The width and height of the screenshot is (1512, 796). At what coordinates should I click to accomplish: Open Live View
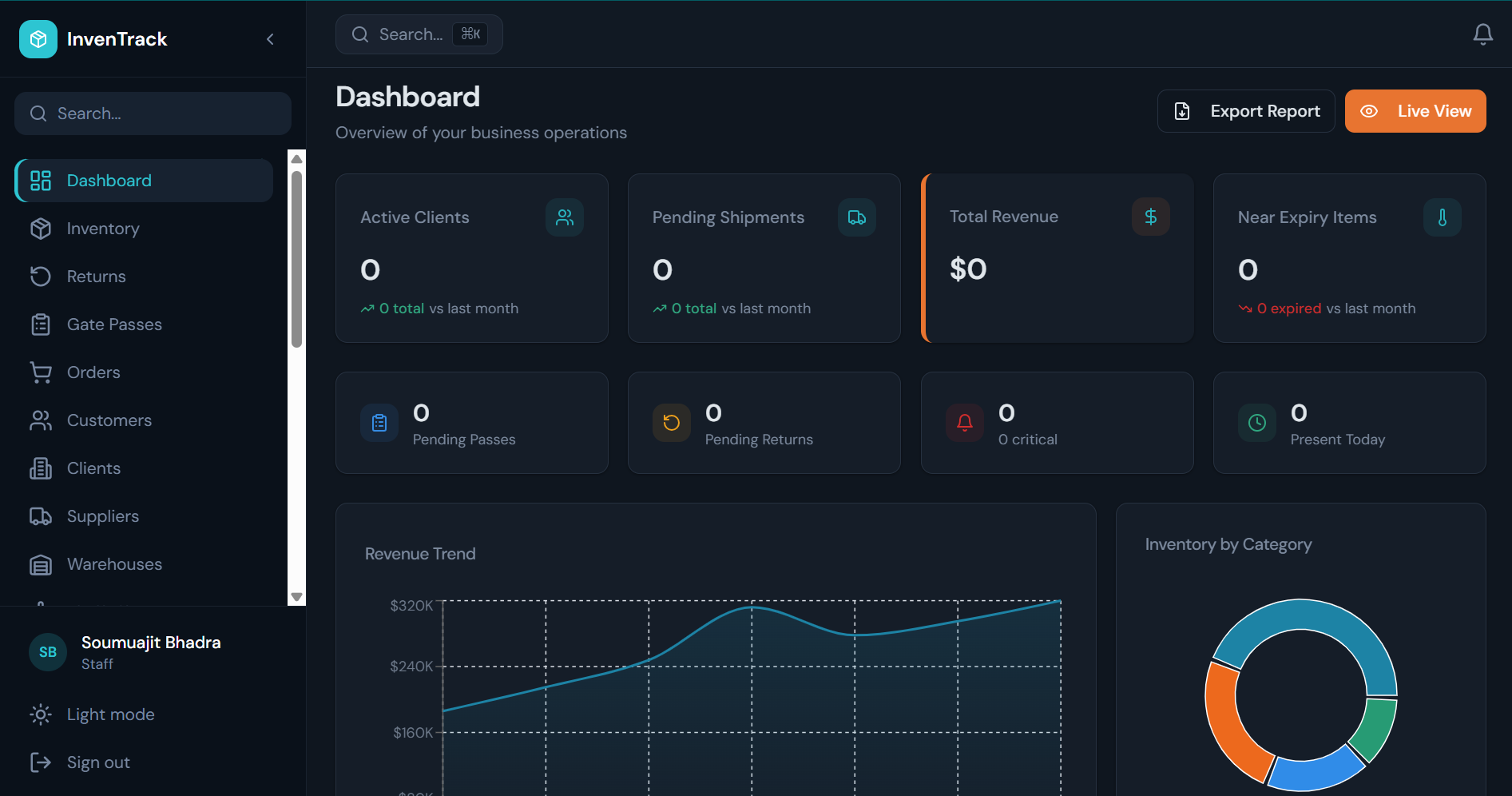coord(1415,111)
